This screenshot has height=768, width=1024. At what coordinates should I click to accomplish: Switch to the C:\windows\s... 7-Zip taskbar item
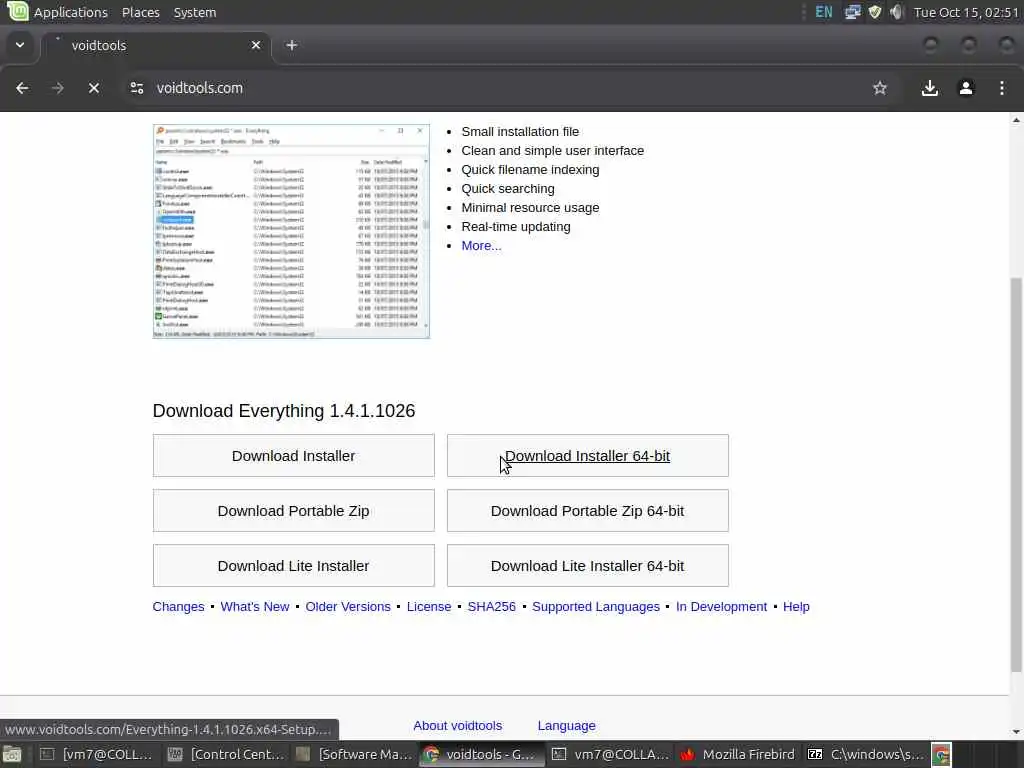tap(864, 755)
